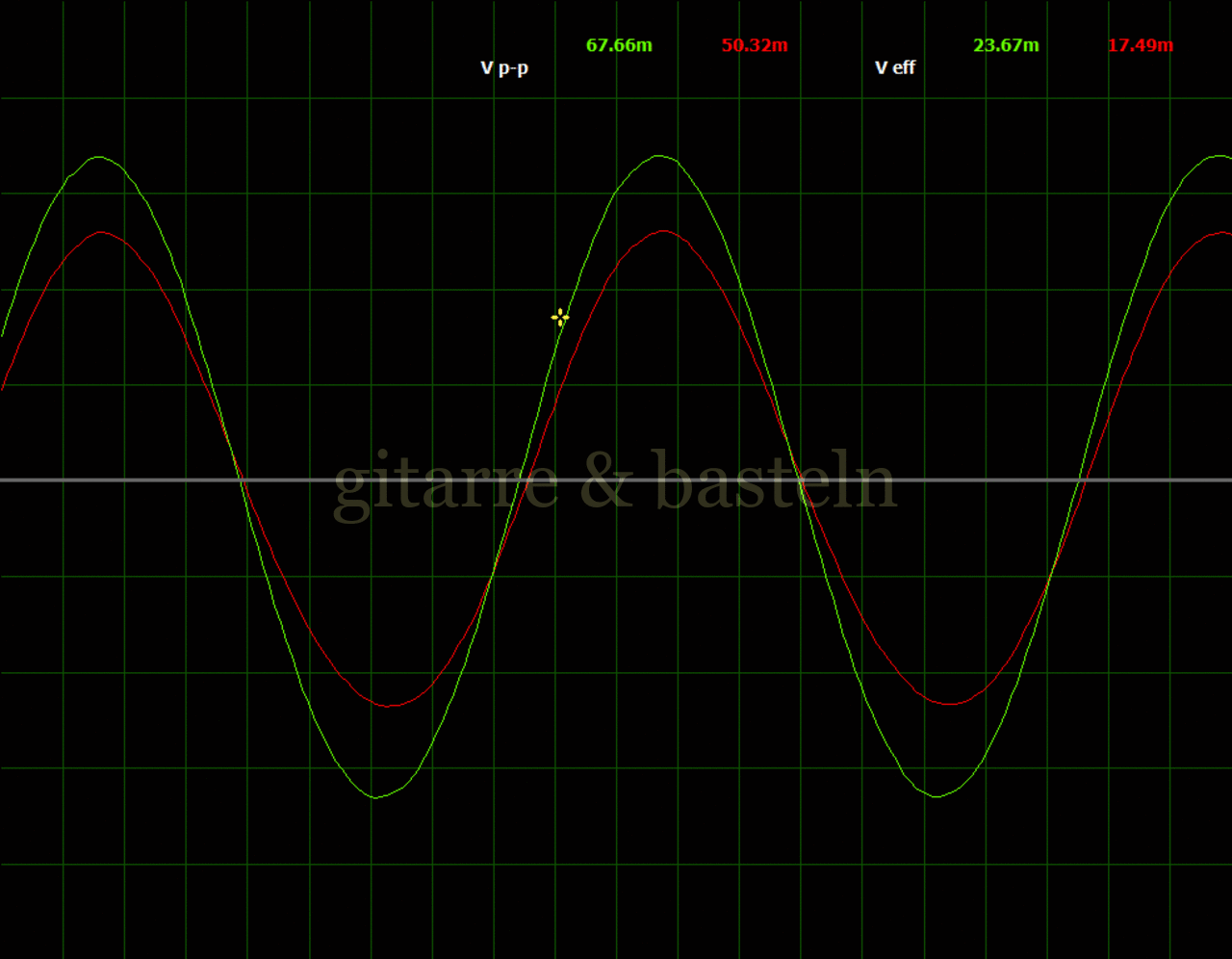
Task: Select the red 50.32m peak-to-peak value
Action: click(755, 45)
